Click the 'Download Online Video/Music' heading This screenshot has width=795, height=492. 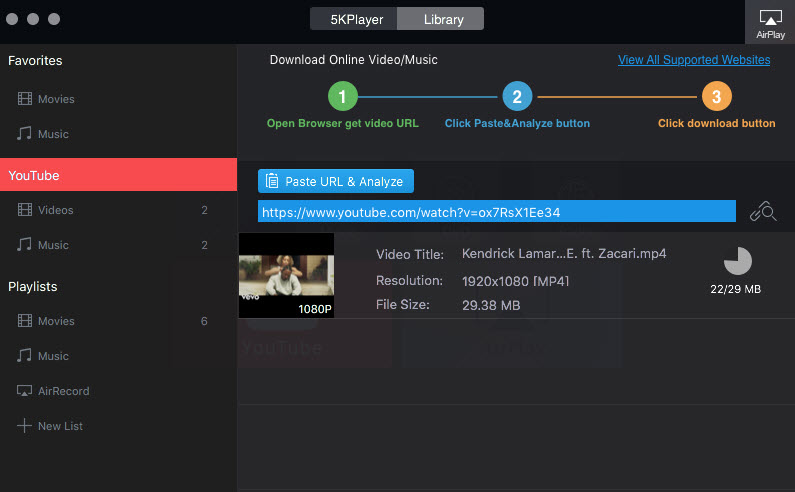[x=353, y=60]
